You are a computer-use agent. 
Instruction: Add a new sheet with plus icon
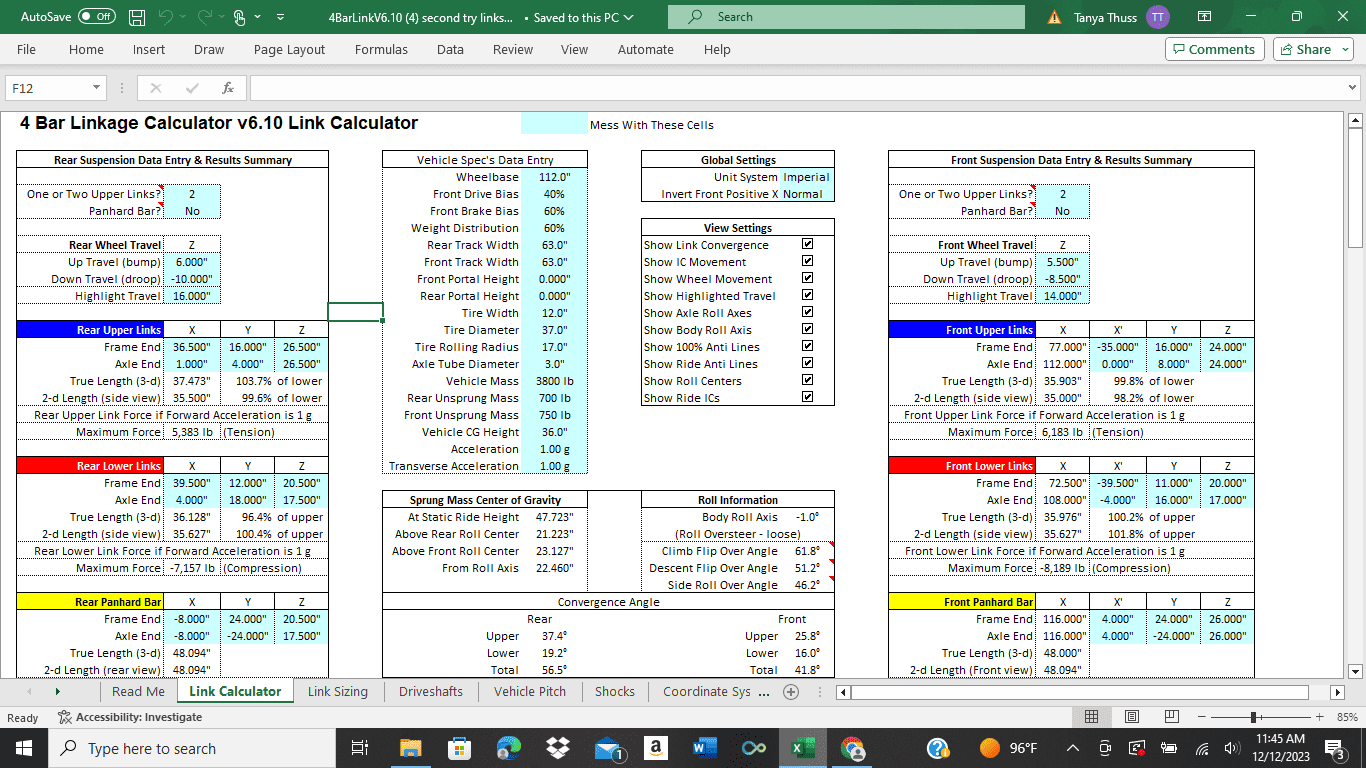791,691
